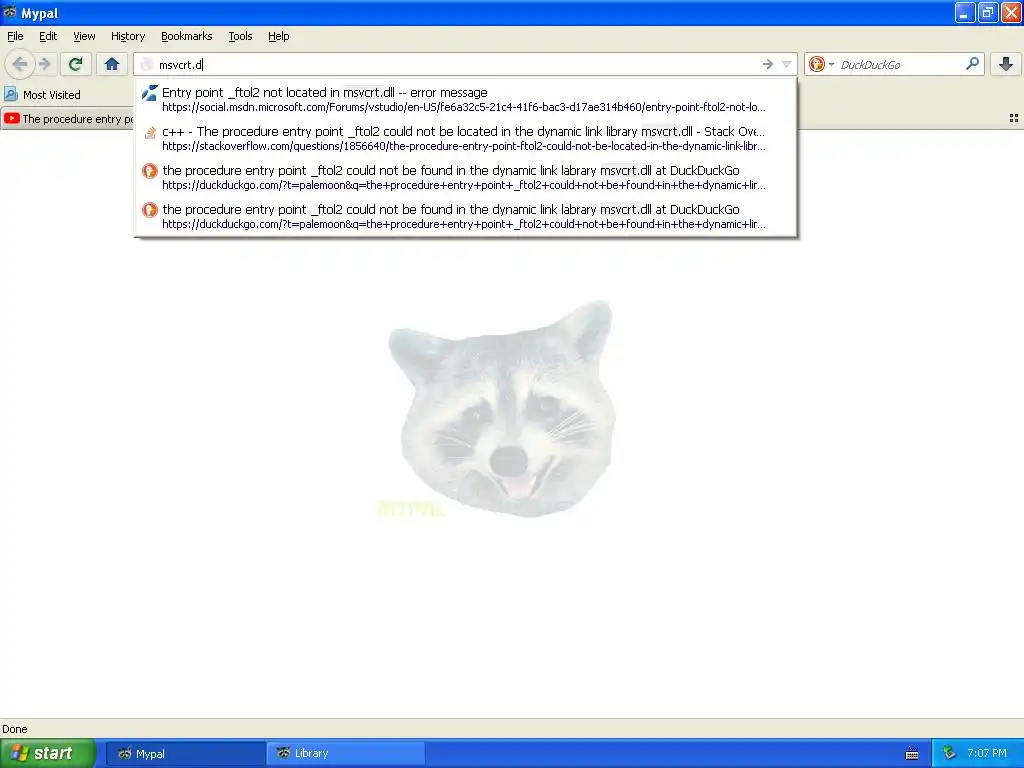Open the History menu
This screenshot has width=1024, height=768.
click(127, 36)
